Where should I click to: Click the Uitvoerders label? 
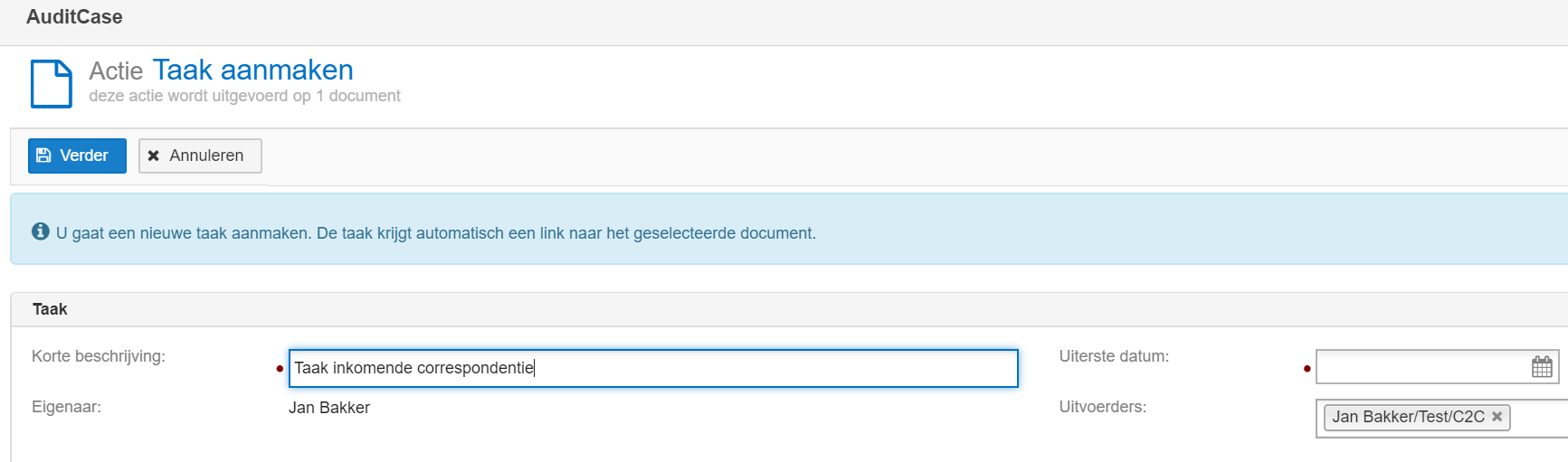click(1103, 407)
